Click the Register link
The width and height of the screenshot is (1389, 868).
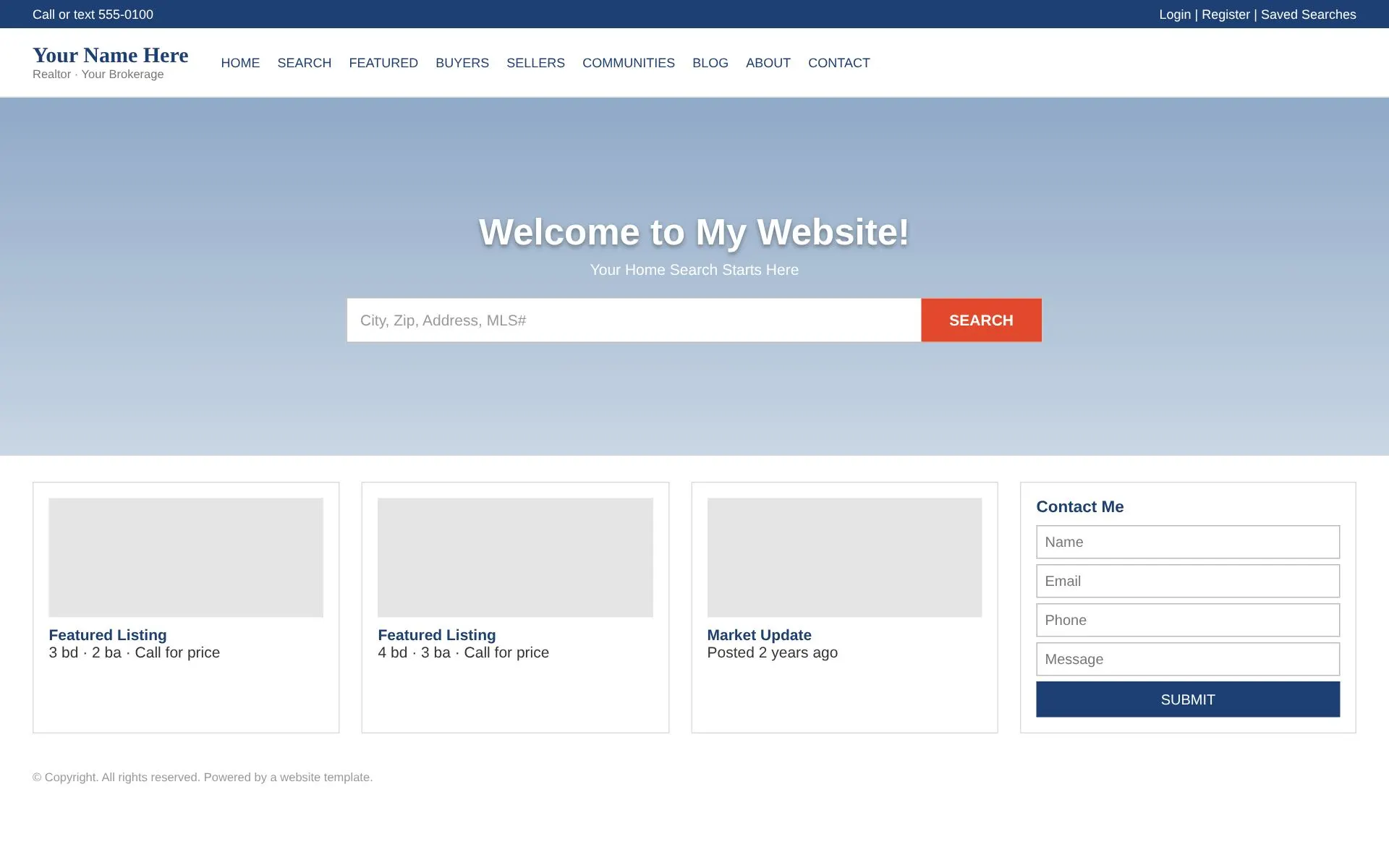[1226, 14]
